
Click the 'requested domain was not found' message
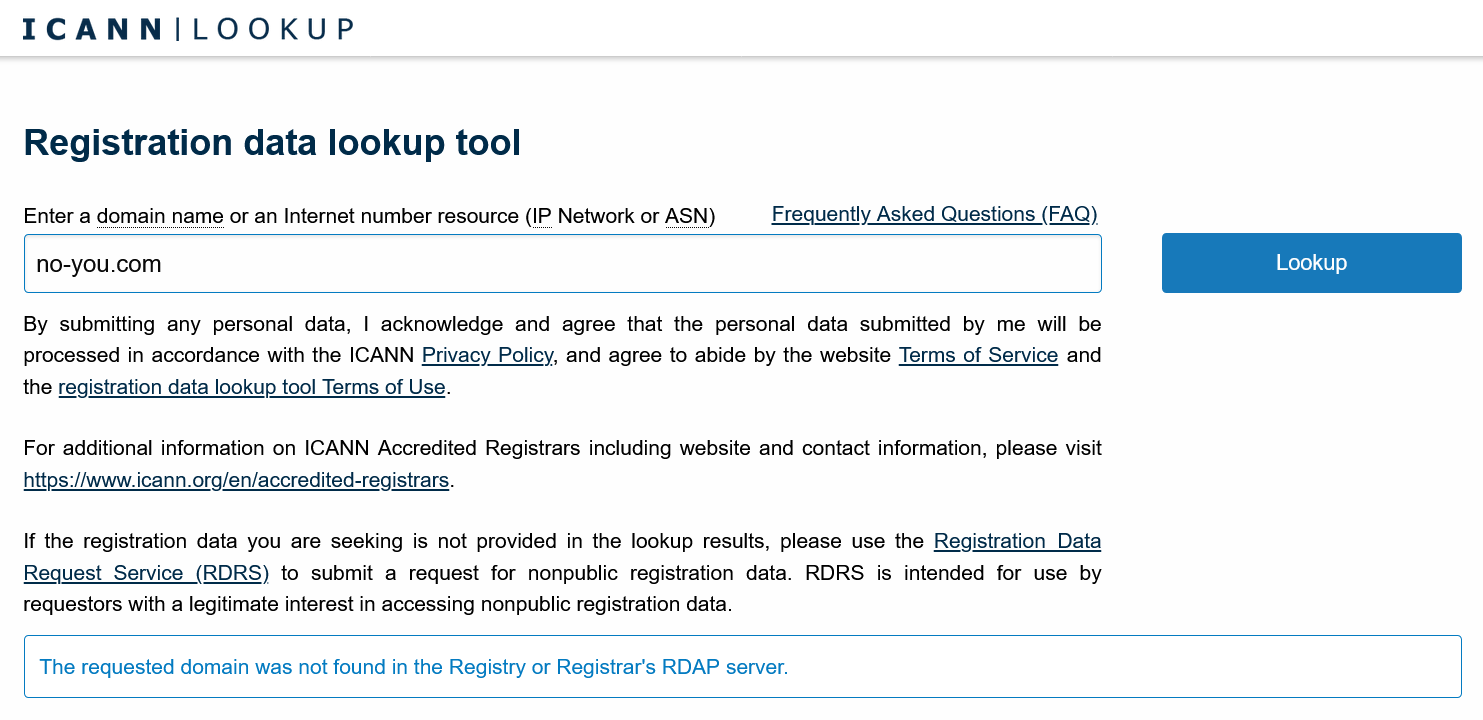click(414, 667)
